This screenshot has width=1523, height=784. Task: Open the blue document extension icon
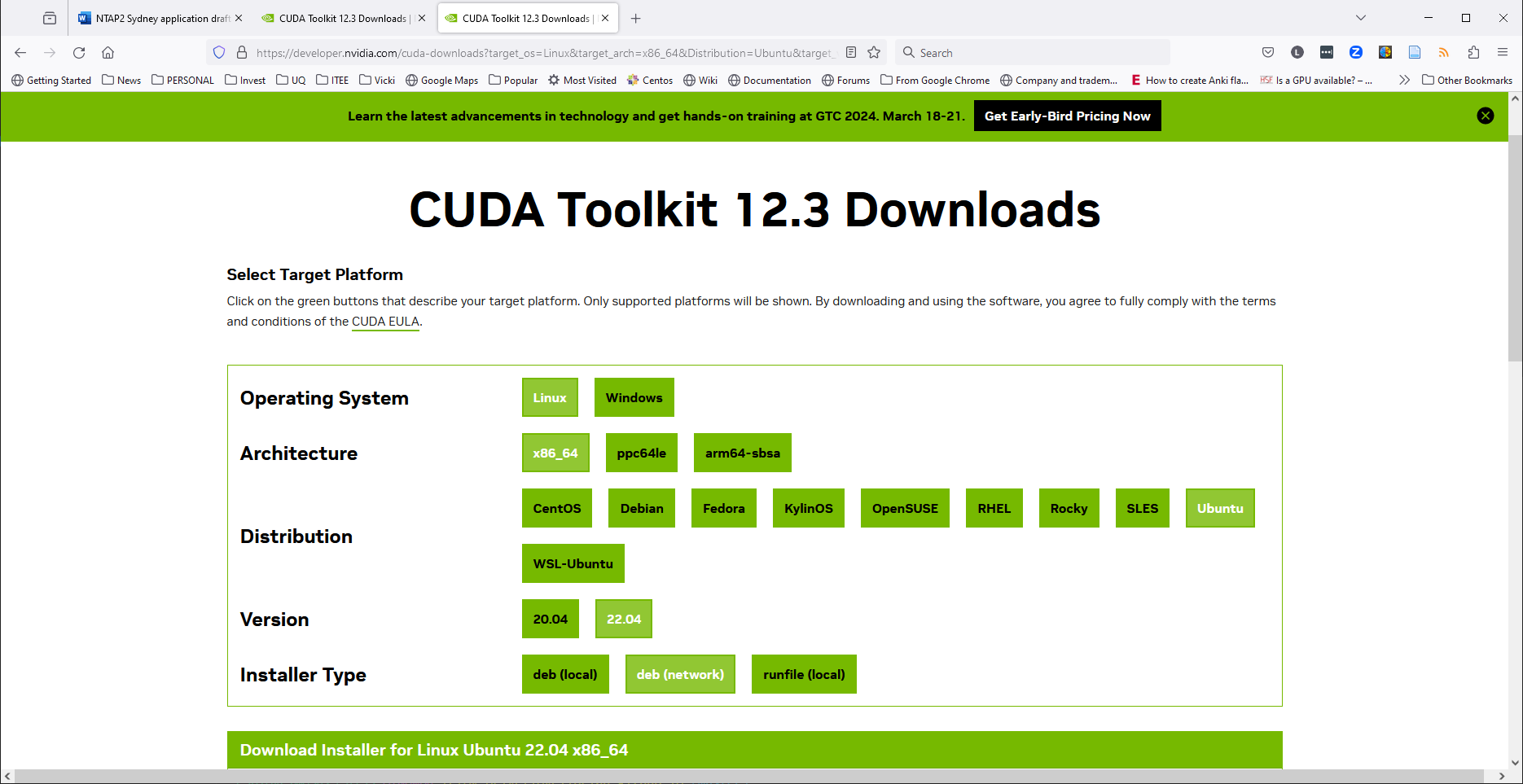pyautogui.click(x=1415, y=53)
